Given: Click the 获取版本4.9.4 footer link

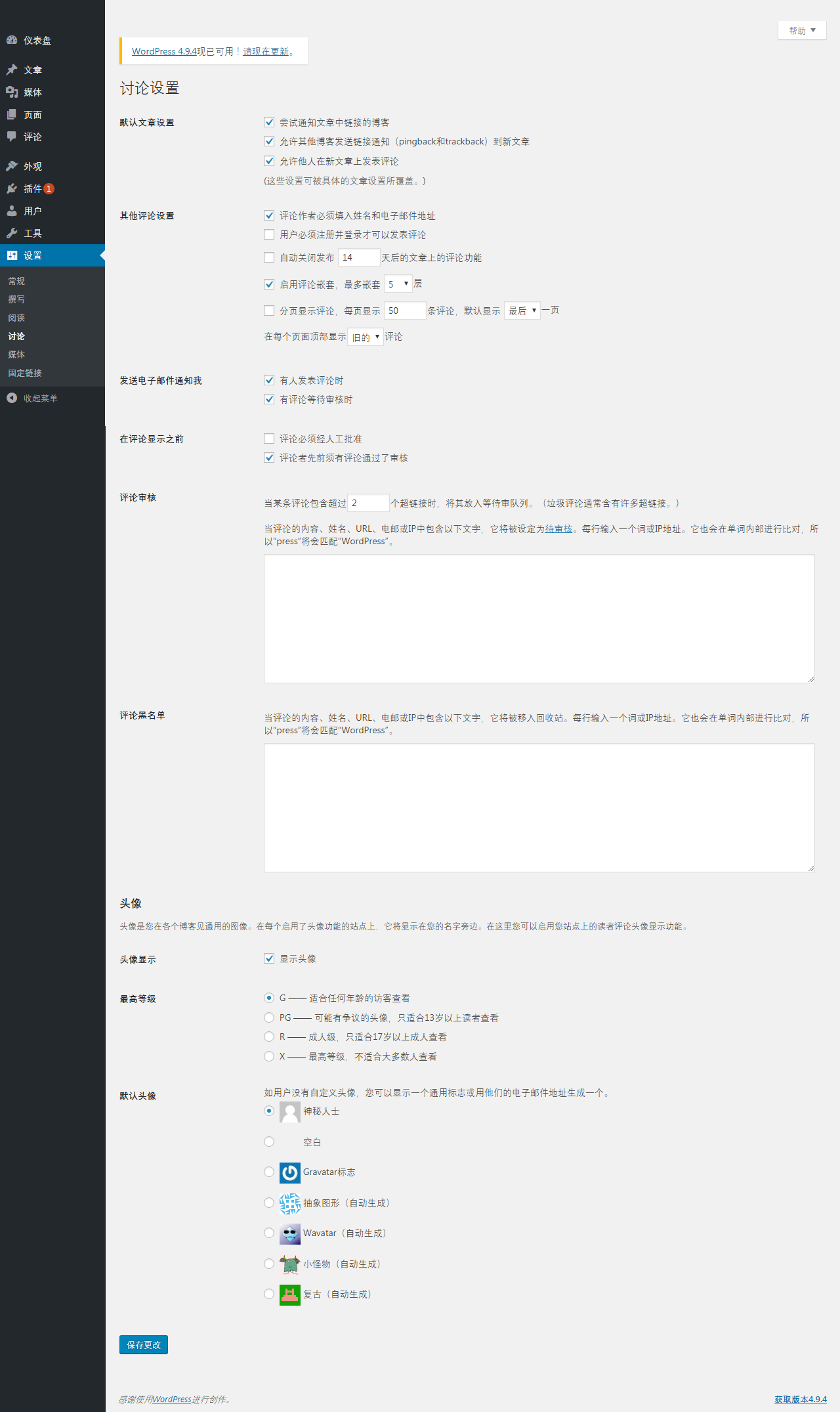Looking at the screenshot, I should (x=801, y=1400).
